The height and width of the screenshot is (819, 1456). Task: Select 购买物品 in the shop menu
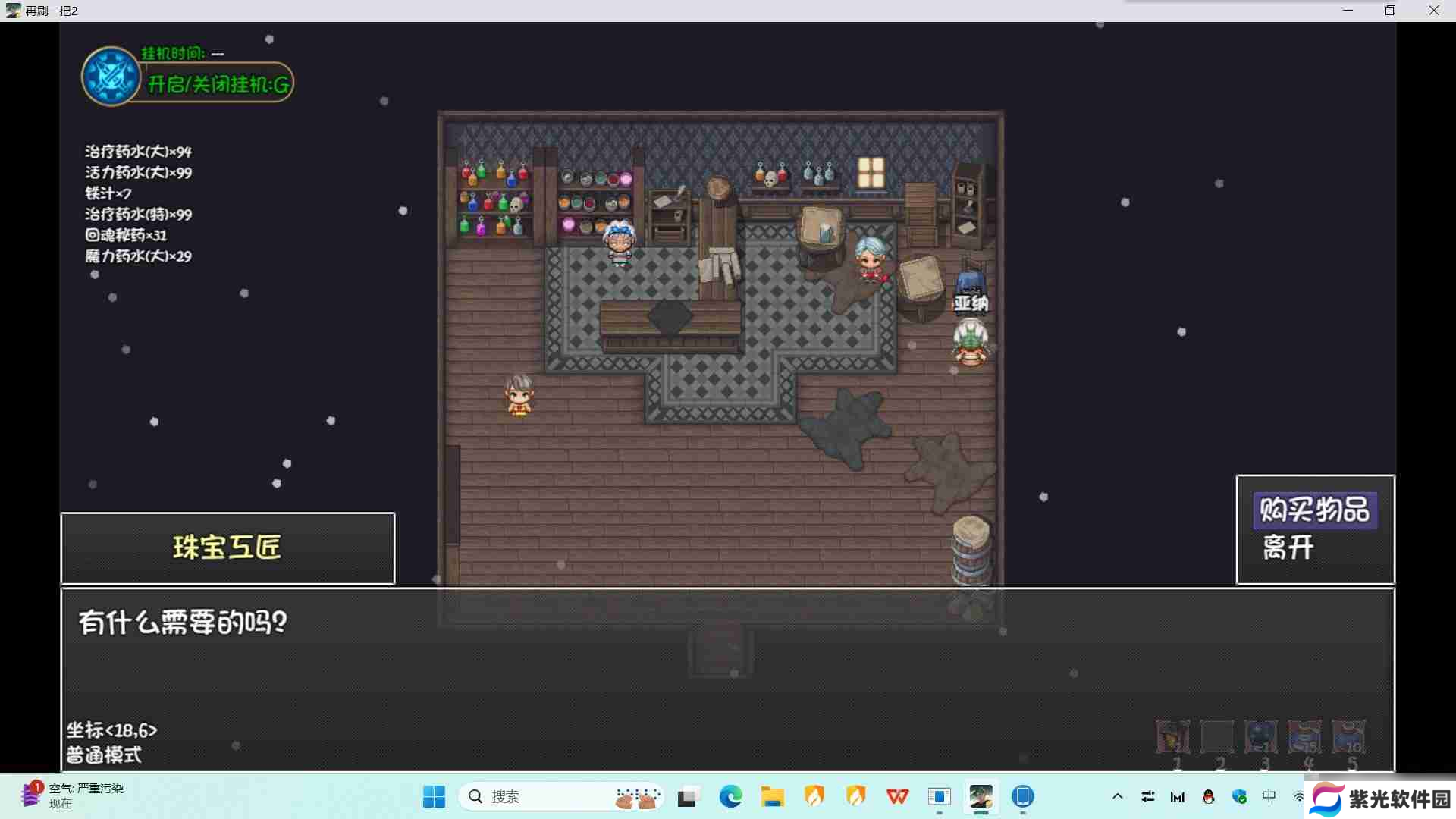[x=1314, y=510]
